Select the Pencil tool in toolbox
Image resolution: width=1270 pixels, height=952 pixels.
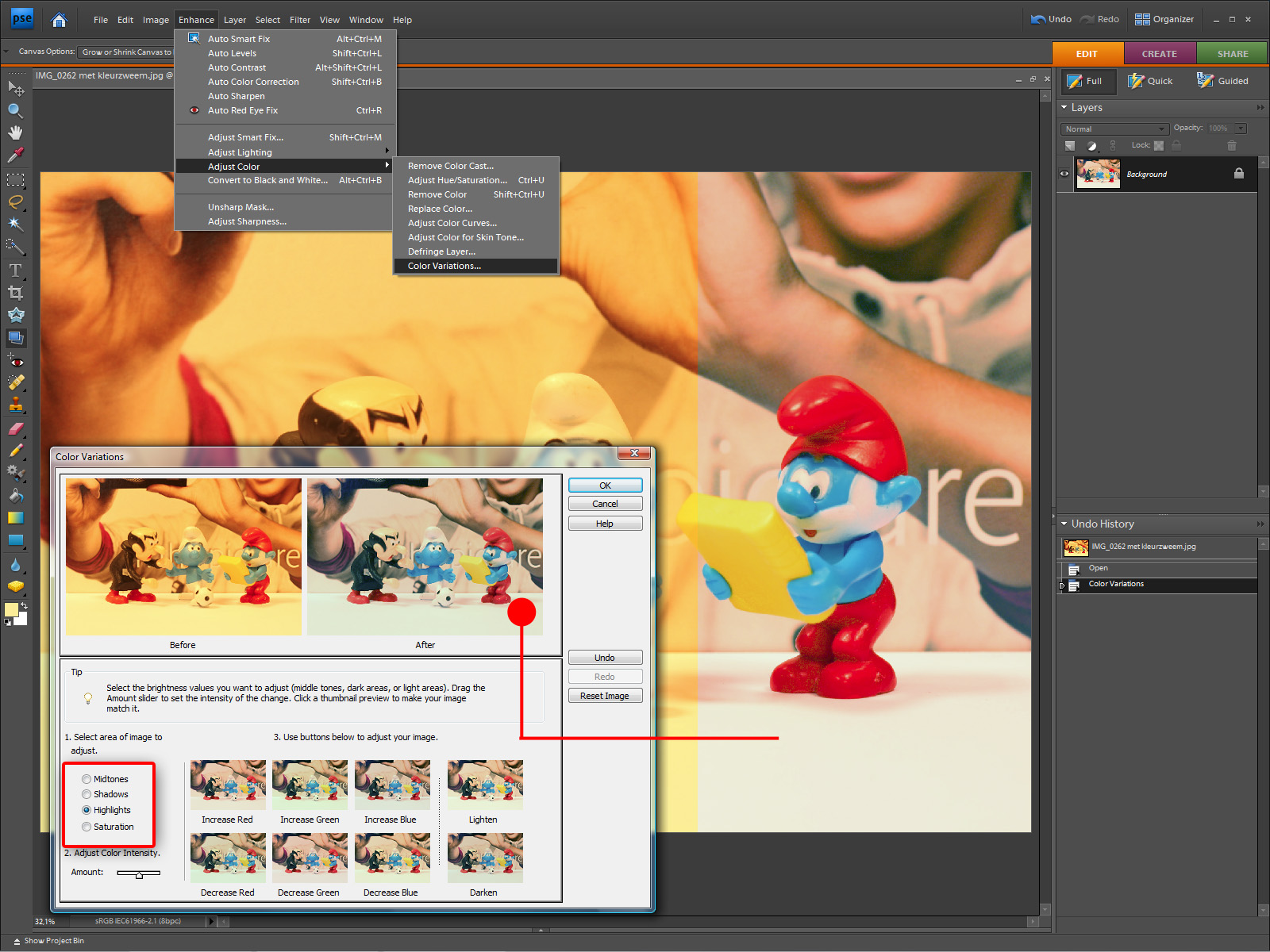(x=15, y=451)
